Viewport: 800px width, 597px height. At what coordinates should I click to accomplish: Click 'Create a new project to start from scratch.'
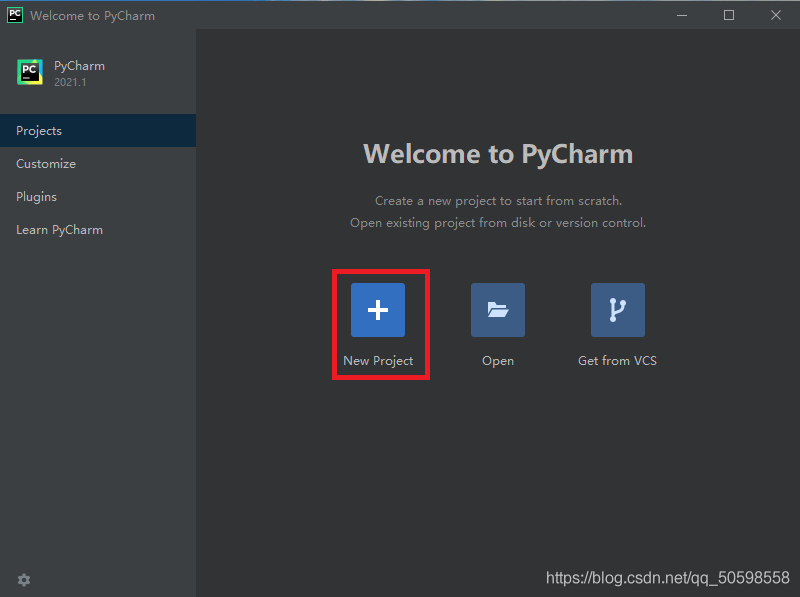[x=498, y=201]
